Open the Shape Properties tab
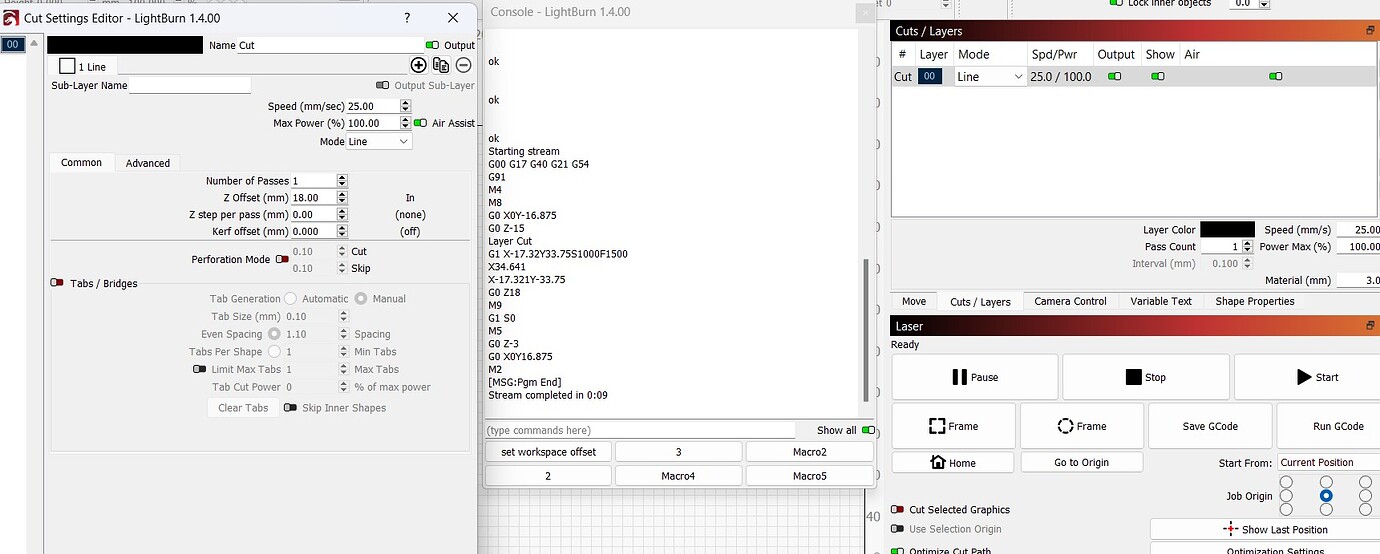The image size is (1380, 554). (x=1254, y=301)
